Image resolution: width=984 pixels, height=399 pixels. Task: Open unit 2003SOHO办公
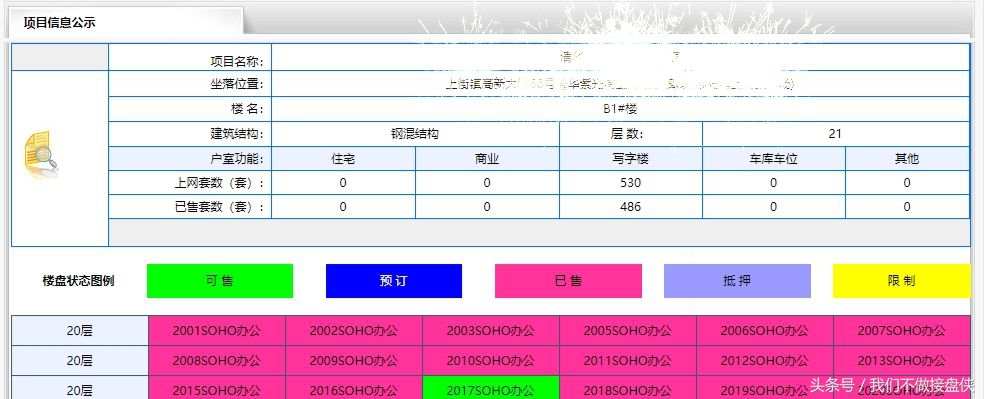(491, 331)
